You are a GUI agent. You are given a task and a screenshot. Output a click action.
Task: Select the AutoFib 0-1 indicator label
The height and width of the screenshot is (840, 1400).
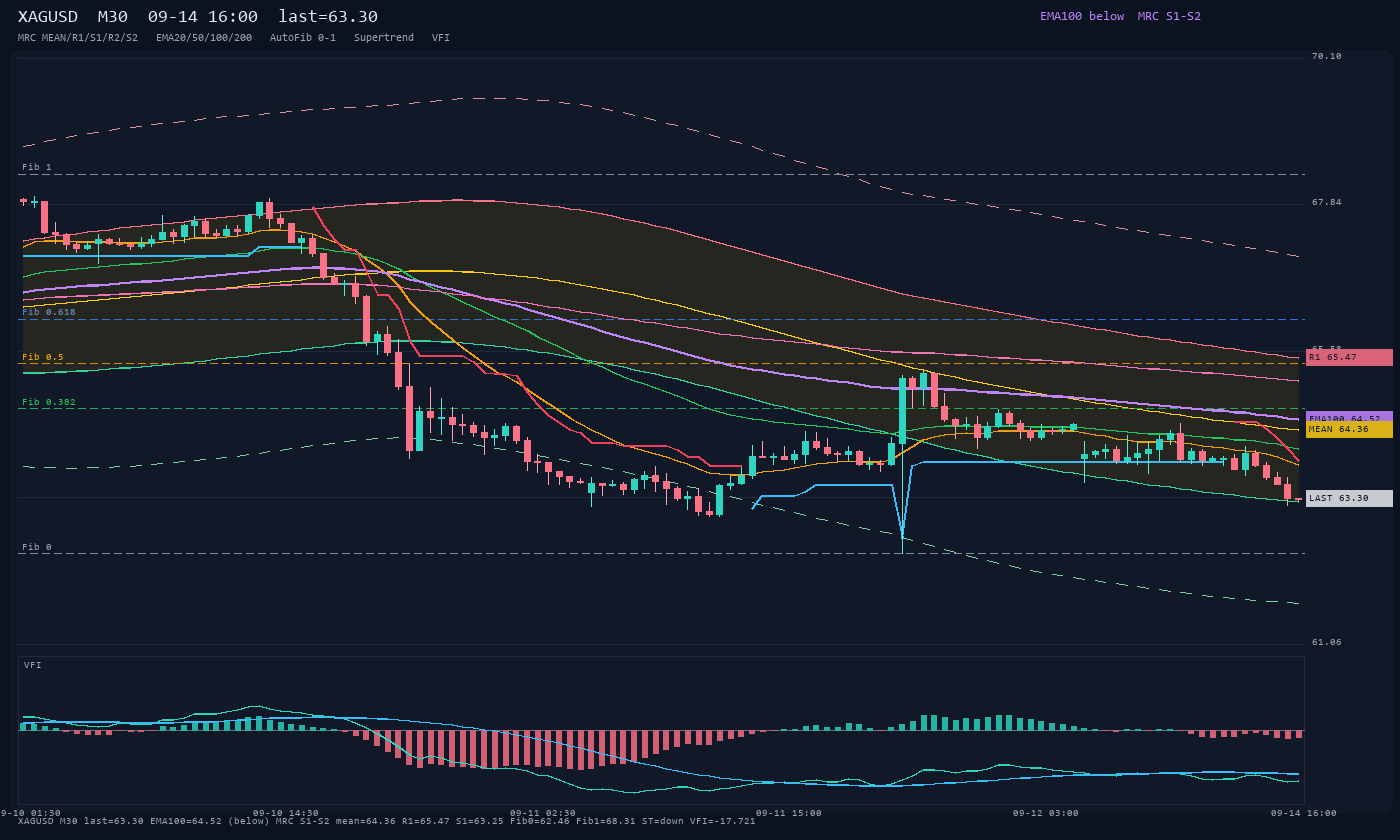click(x=303, y=37)
